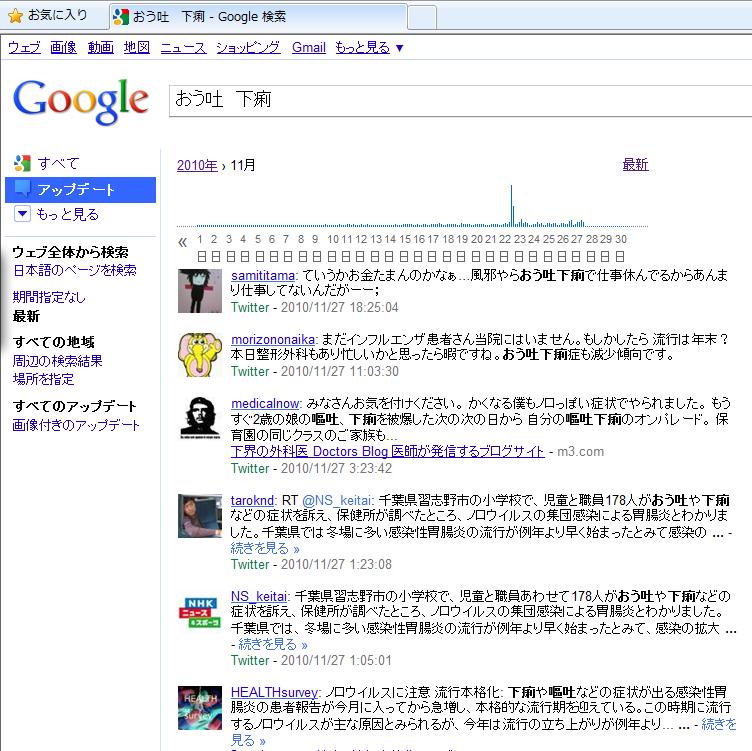Select the おう吐 下痢 - Google 検索 browser tab
752x751 pixels.
[x=258, y=17]
